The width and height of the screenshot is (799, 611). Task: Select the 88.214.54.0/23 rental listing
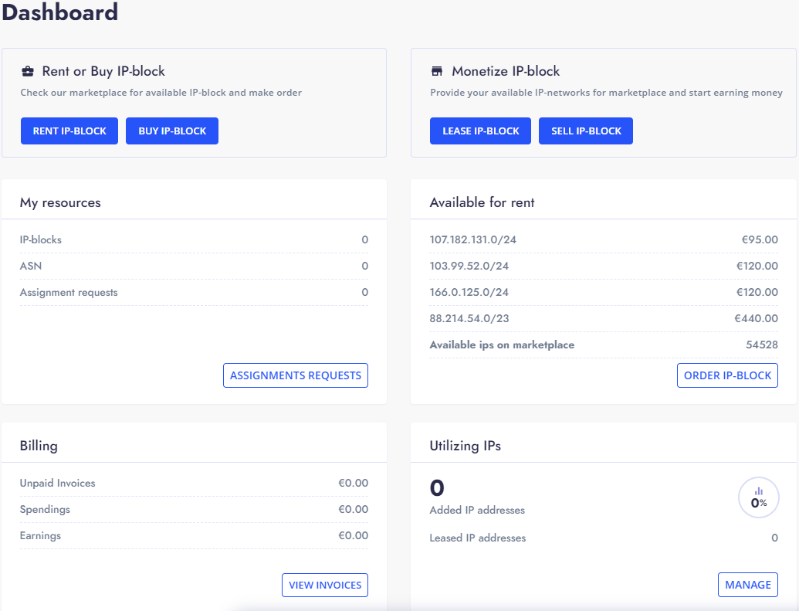pos(469,318)
